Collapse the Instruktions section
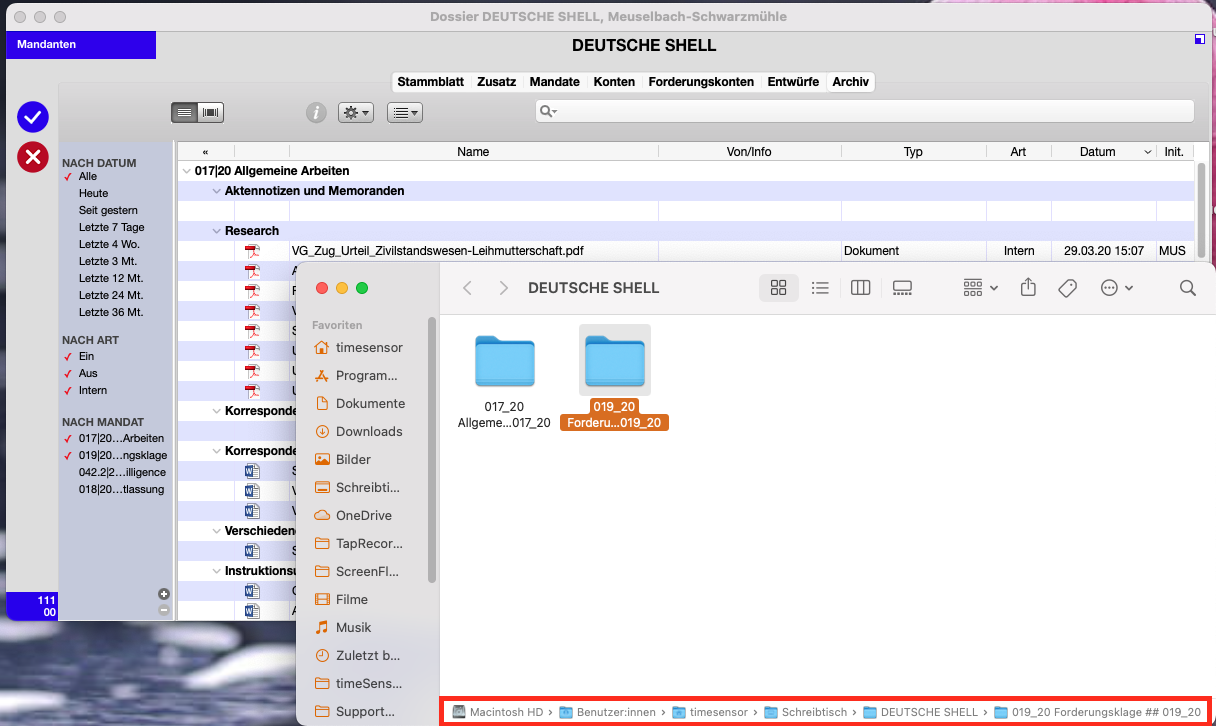 (216, 571)
